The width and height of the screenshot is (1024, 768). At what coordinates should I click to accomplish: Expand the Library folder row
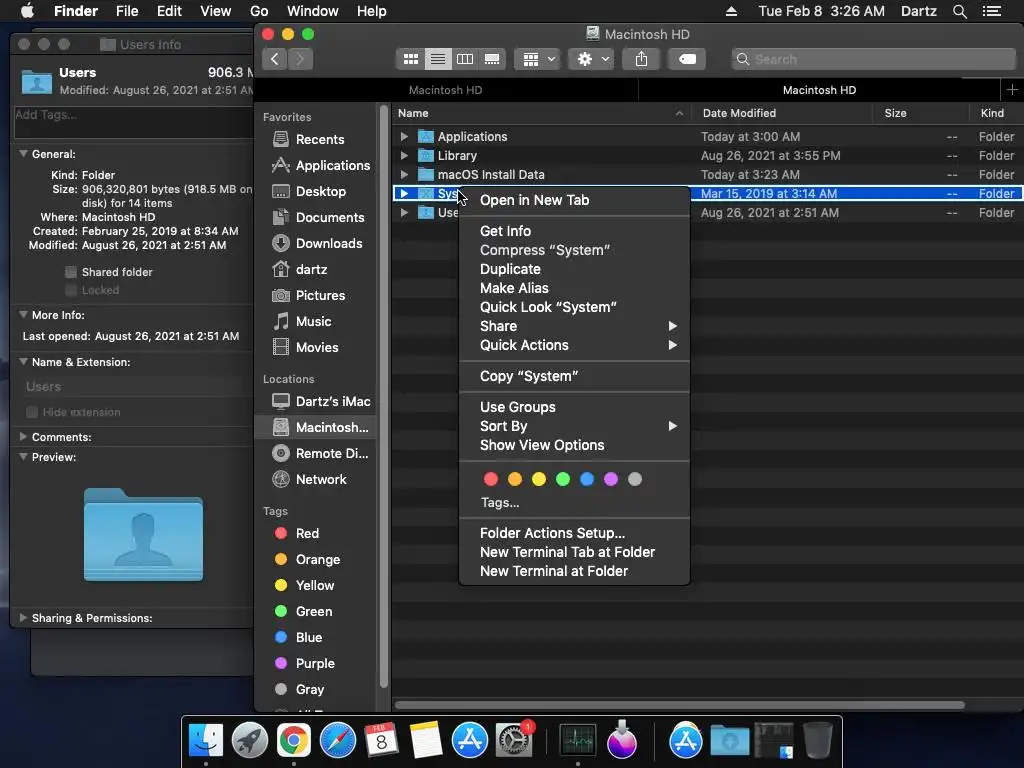404,155
